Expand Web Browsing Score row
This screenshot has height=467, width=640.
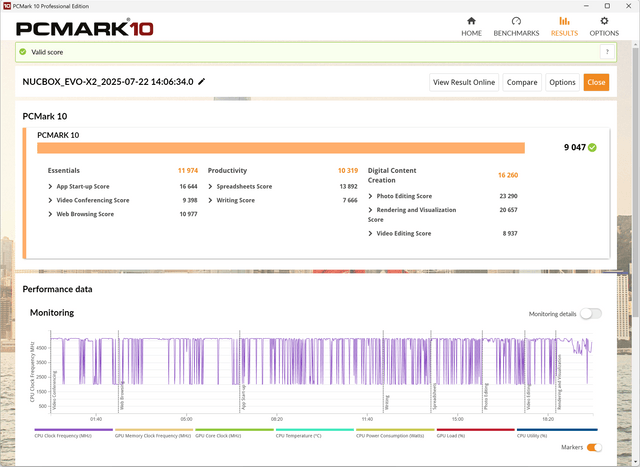point(50,214)
